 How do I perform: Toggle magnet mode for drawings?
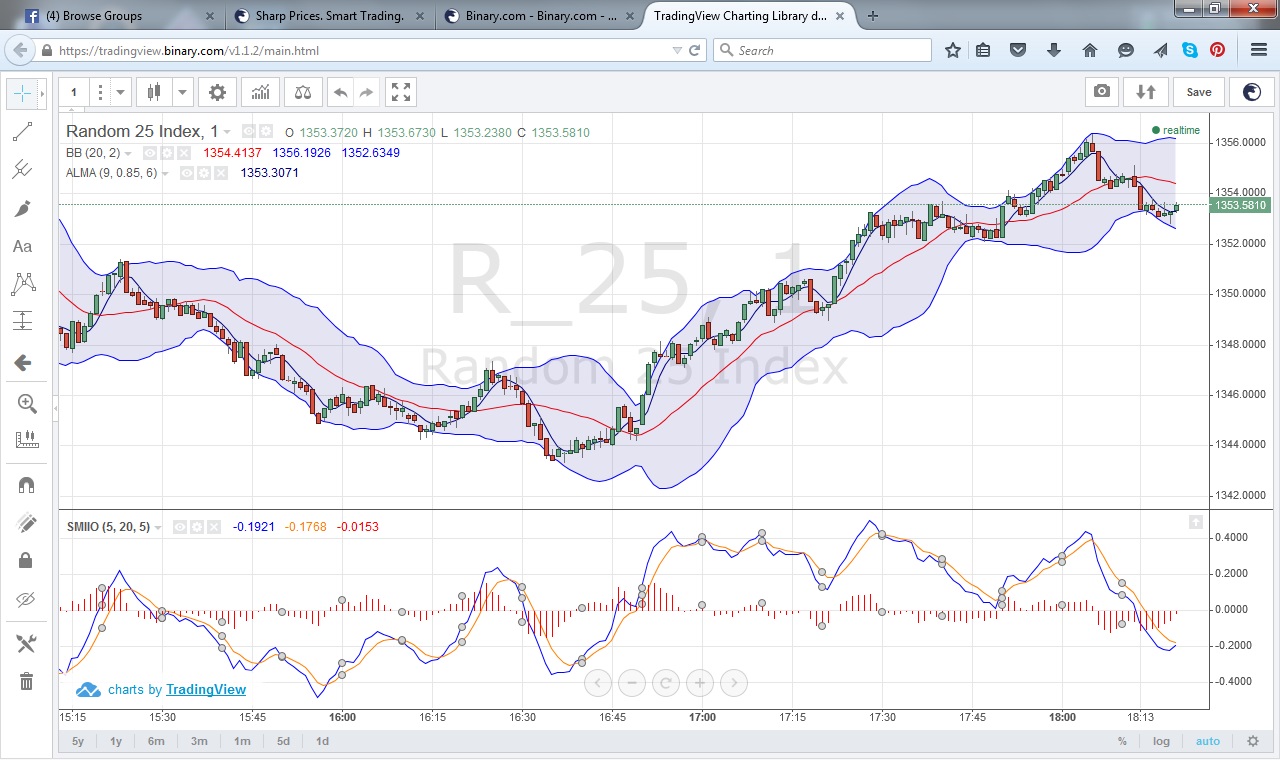26,485
